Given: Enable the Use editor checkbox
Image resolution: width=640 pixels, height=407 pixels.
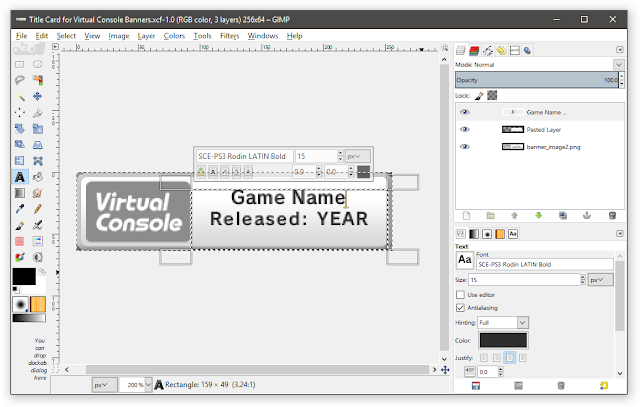Looking at the screenshot, I should 460,295.
